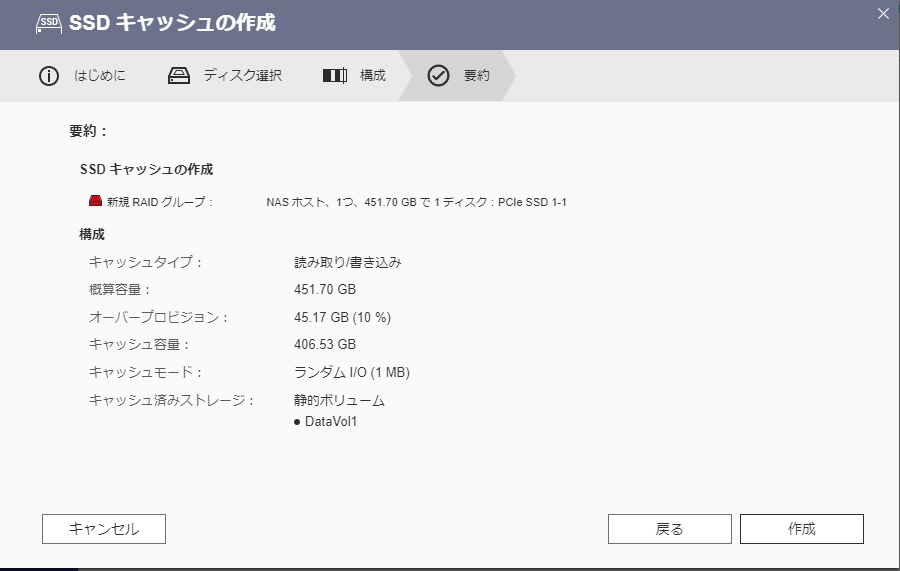Close the SSD cache creation dialog
This screenshot has width=900, height=571.
click(x=882, y=13)
